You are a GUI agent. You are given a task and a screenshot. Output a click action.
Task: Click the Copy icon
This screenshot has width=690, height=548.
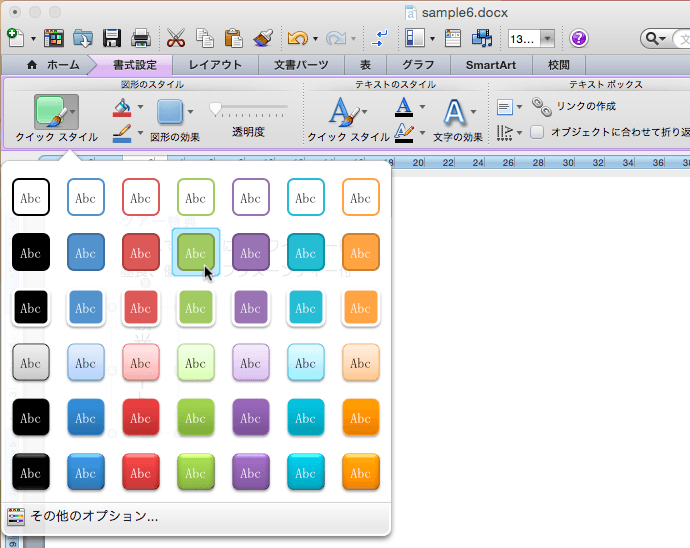pos(205,38)
